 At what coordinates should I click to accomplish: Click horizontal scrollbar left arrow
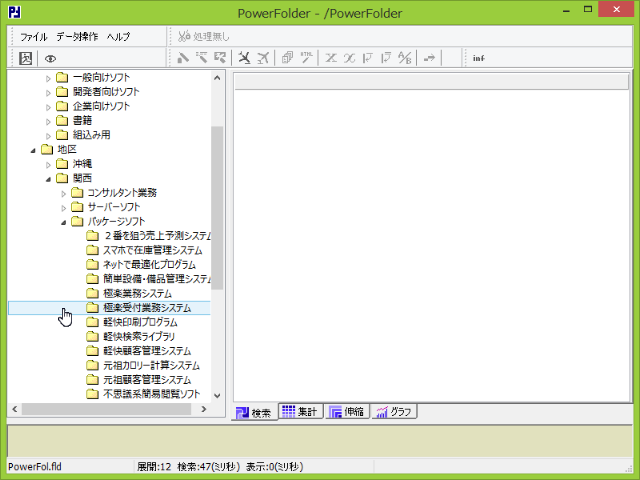tap(15, 409)
